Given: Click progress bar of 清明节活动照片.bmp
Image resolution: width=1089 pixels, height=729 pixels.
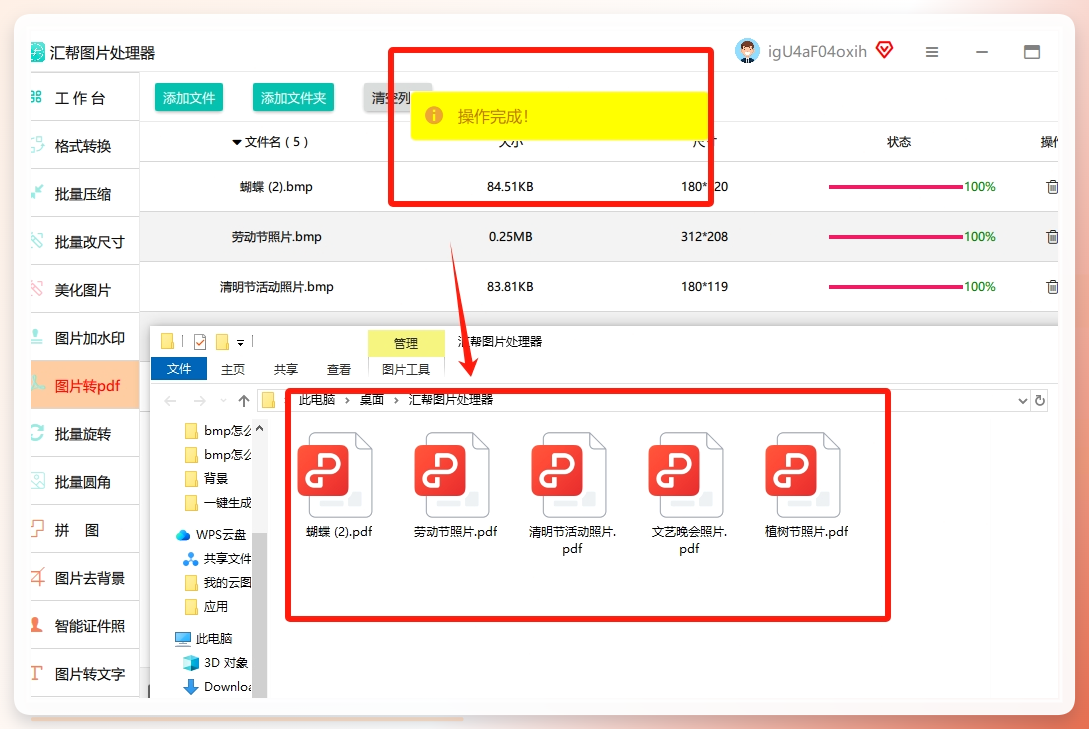Looking at the screenshot, I should coord(895,287).
